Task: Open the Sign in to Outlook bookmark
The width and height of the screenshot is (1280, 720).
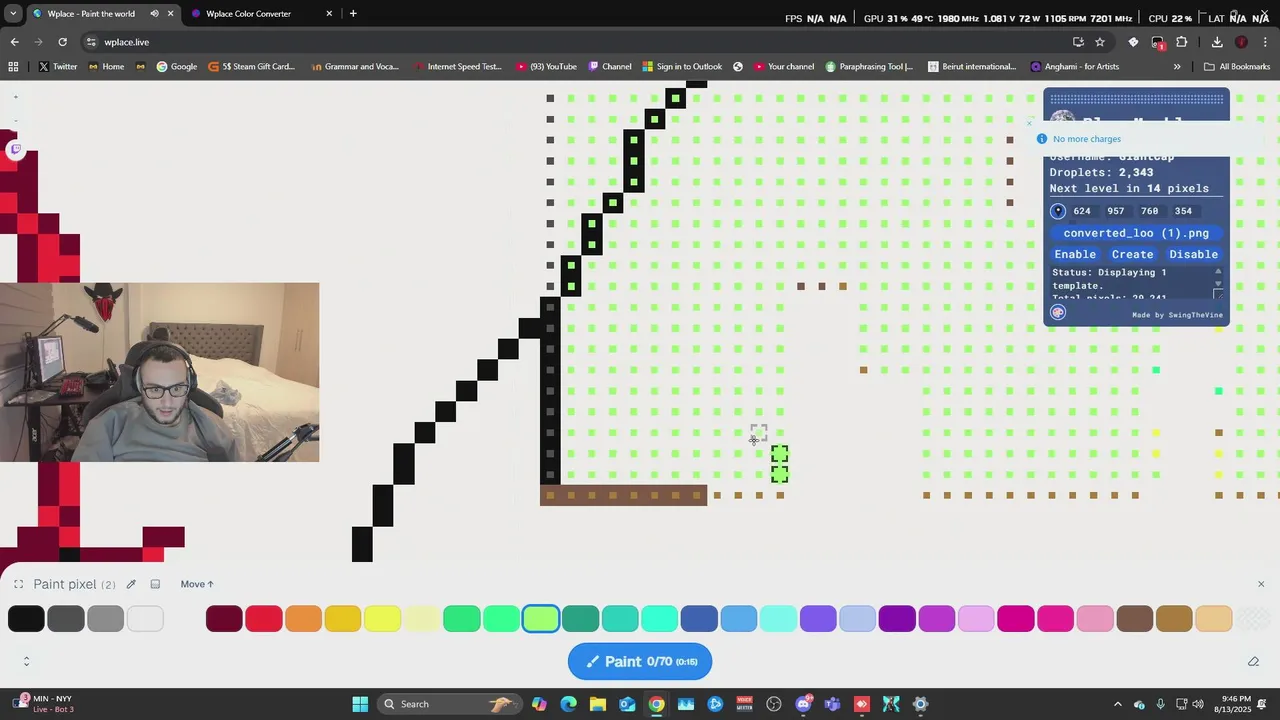Action: click(681, 67)
